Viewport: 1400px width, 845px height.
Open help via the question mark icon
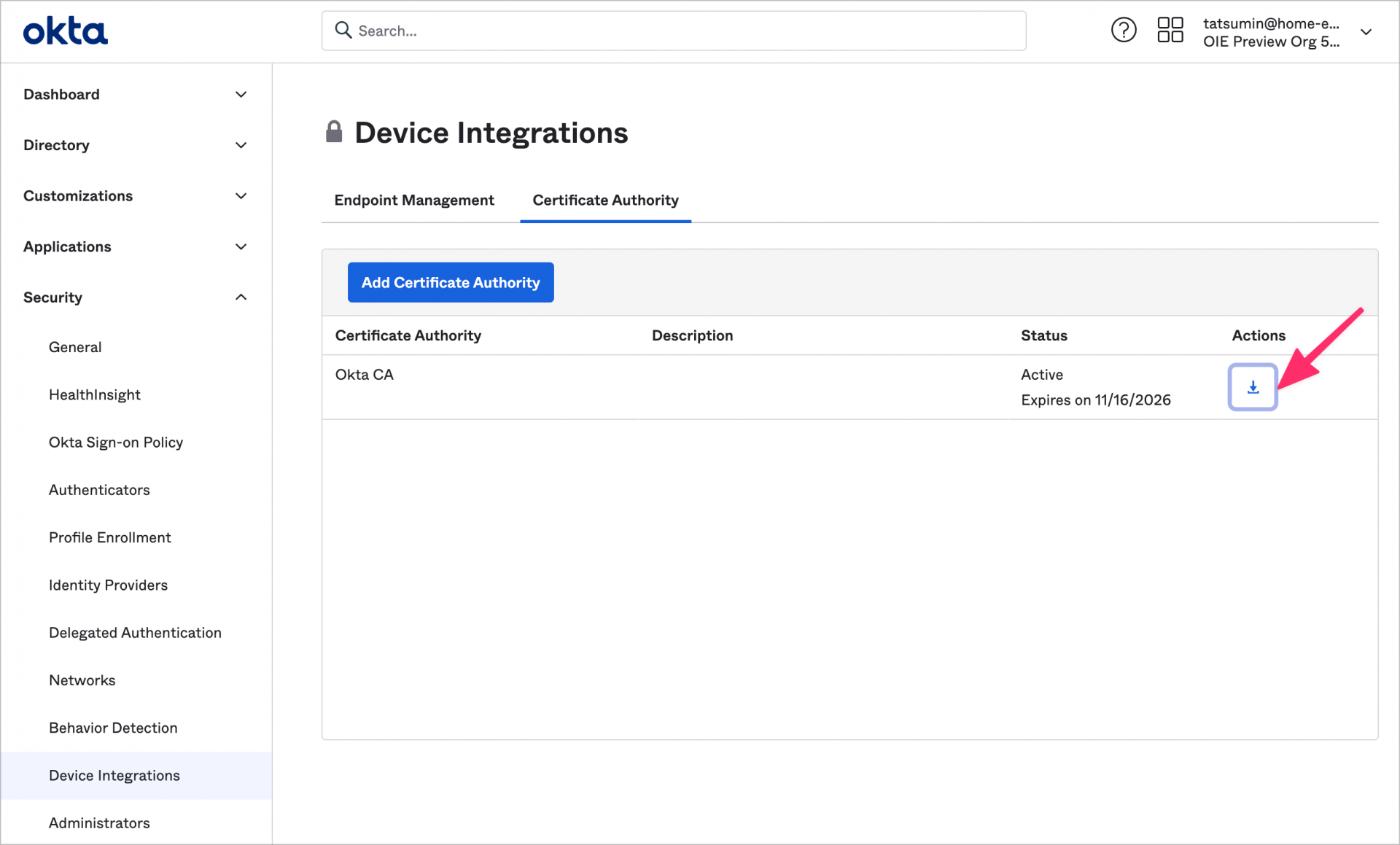[1124, 30]
